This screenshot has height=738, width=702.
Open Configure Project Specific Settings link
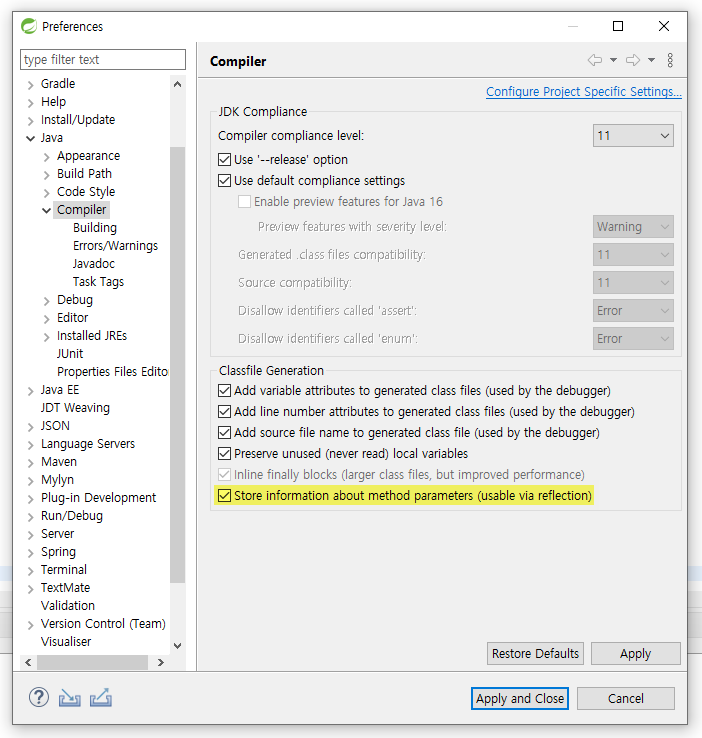coord(583,91)
